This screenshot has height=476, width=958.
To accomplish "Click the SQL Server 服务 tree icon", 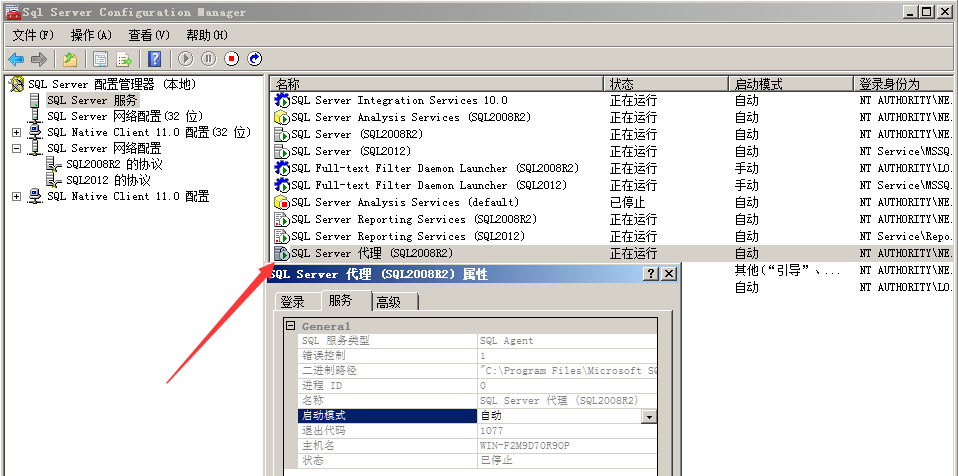I will point(35,100).
